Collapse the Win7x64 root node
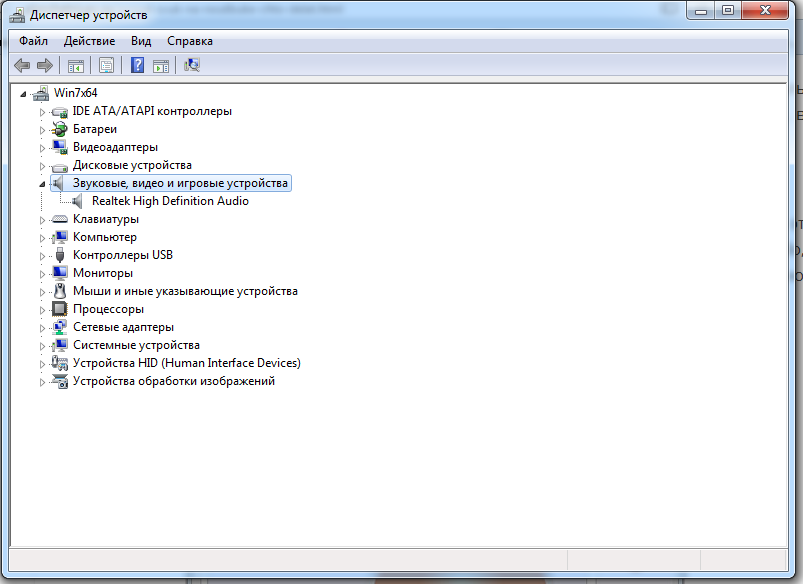Image resolution: width=803 pixels, height=584 pixels. pos(25,94)
